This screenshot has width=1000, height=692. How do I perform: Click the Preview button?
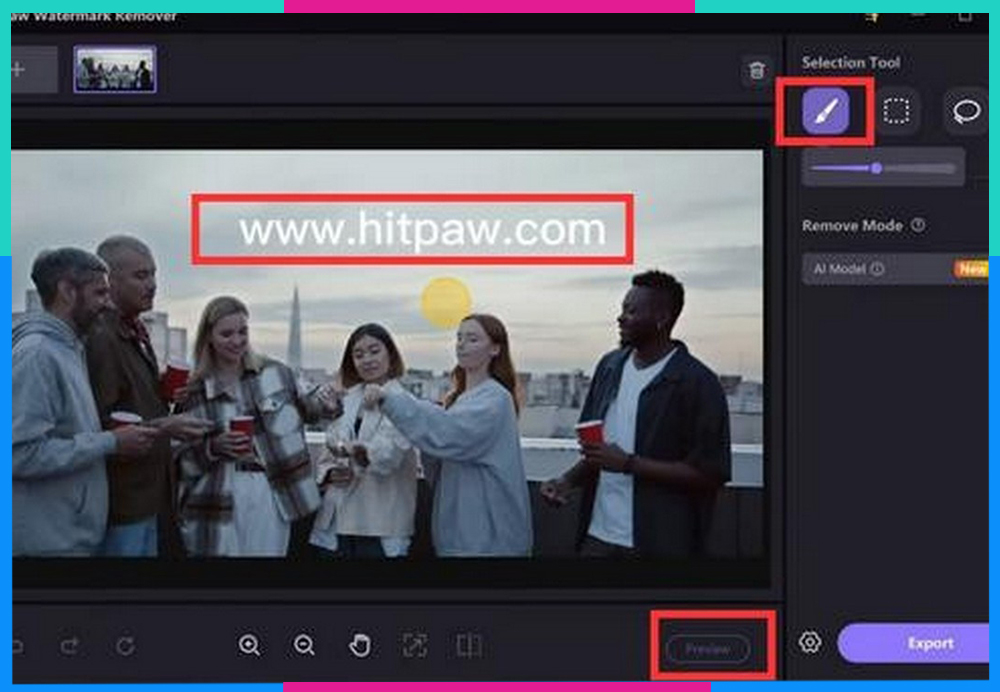[708, 649]
